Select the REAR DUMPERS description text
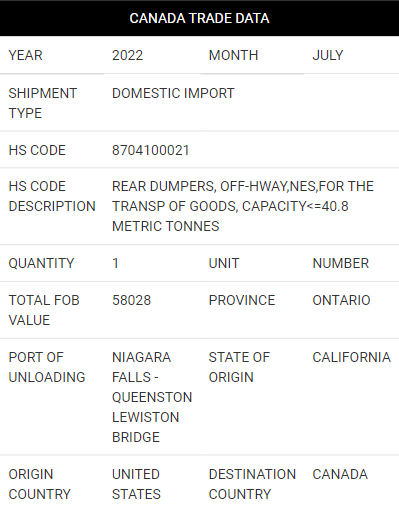Screen dimensions: 399x510 (x=243, y=206)
